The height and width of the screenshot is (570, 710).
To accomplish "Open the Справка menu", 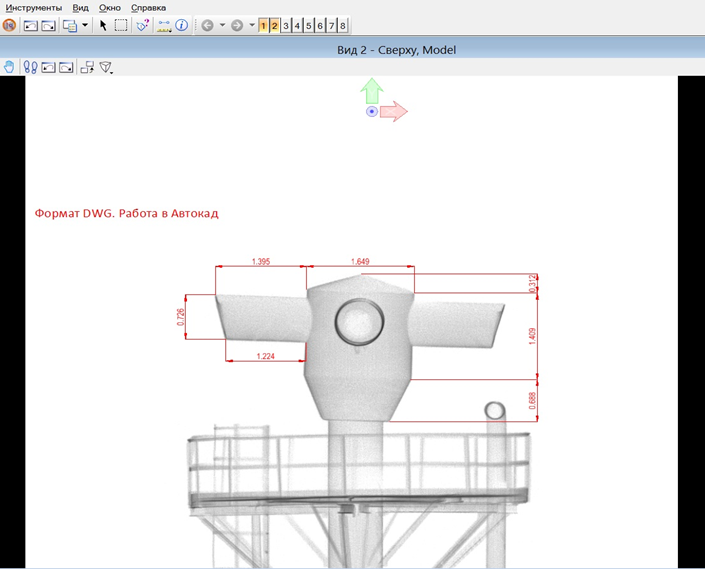I will [x=148, y=7].
